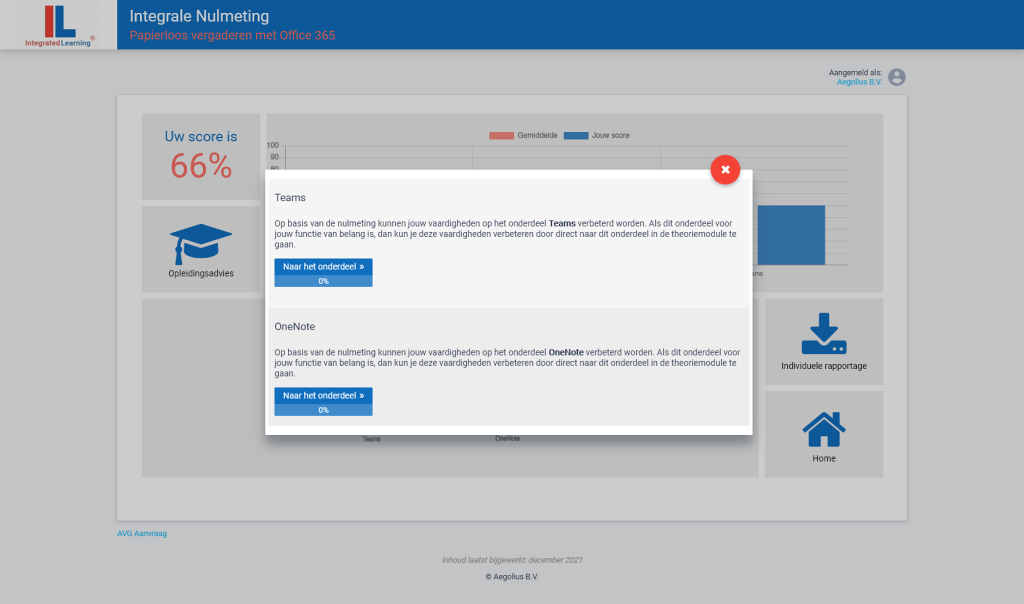Viewport: 1024px width, 604px height.
Task: Click the download report icon
Action: coord(824,334)
